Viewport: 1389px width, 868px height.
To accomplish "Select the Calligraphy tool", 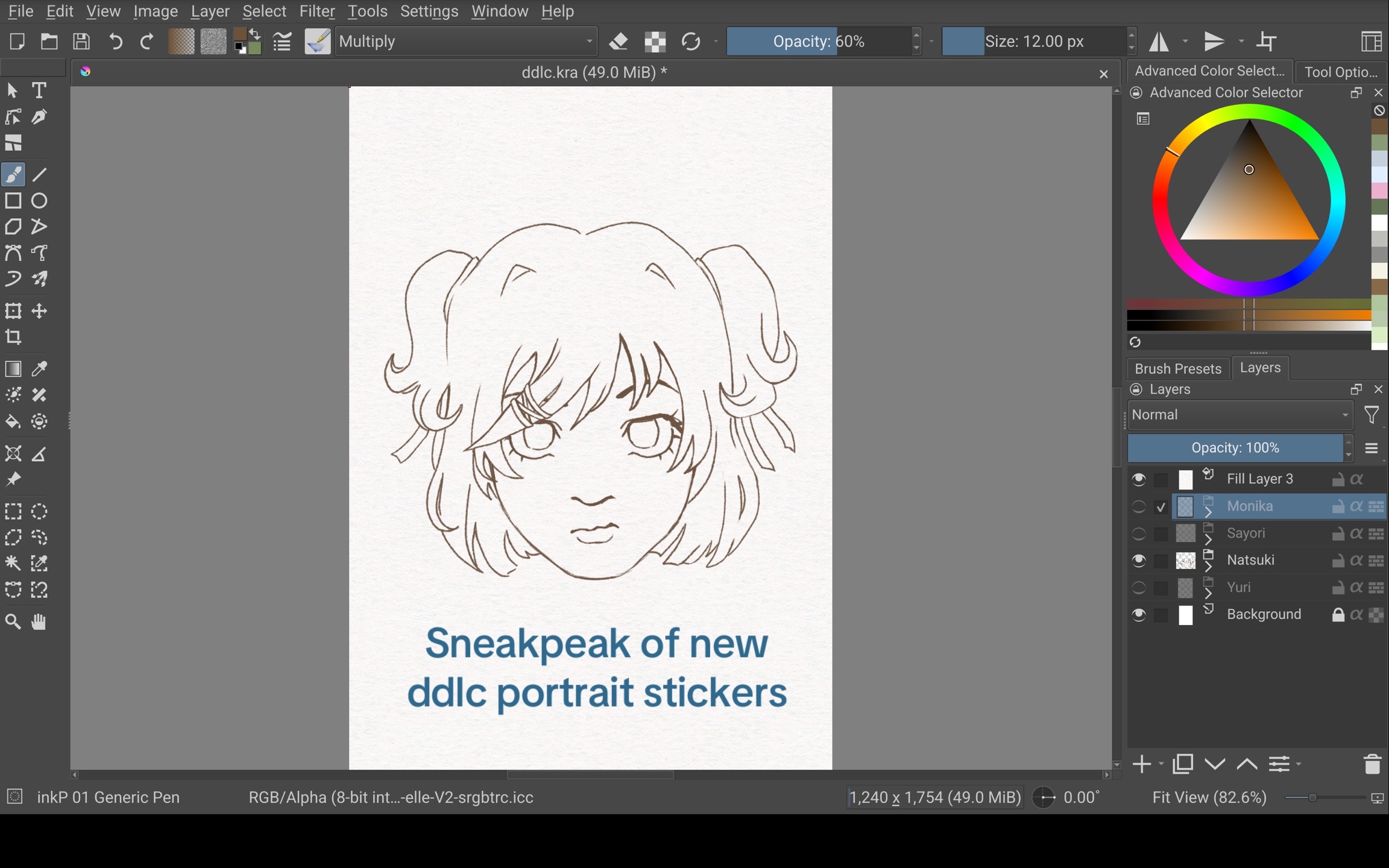I will (x=39, y=117).
